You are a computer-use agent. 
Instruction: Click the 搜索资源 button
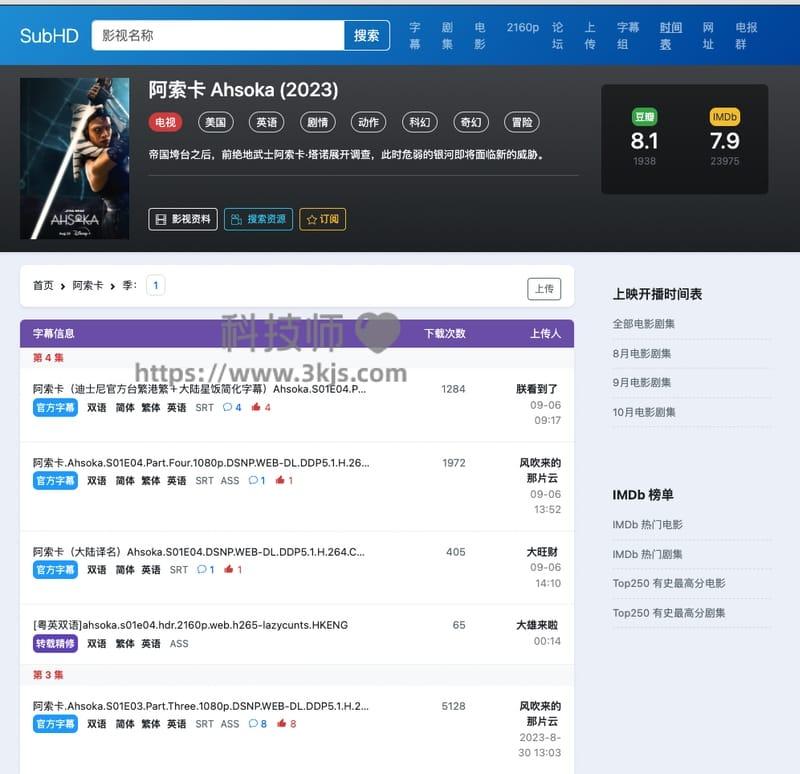click(258, 219)
